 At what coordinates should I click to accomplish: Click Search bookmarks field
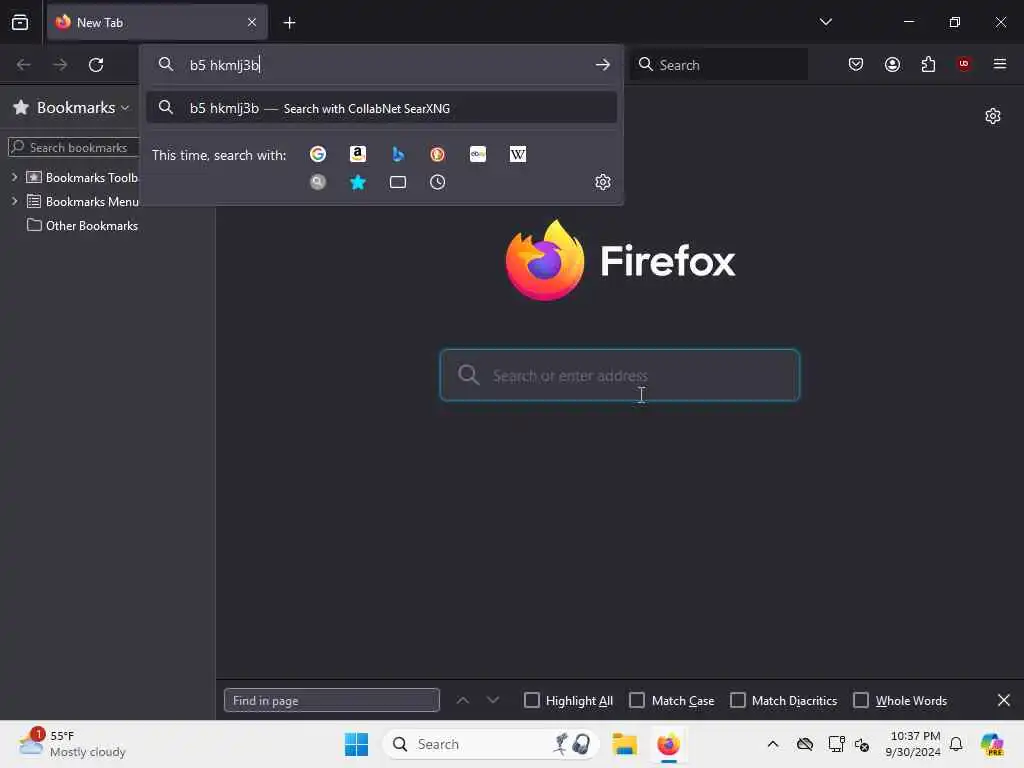pos(74,148)
